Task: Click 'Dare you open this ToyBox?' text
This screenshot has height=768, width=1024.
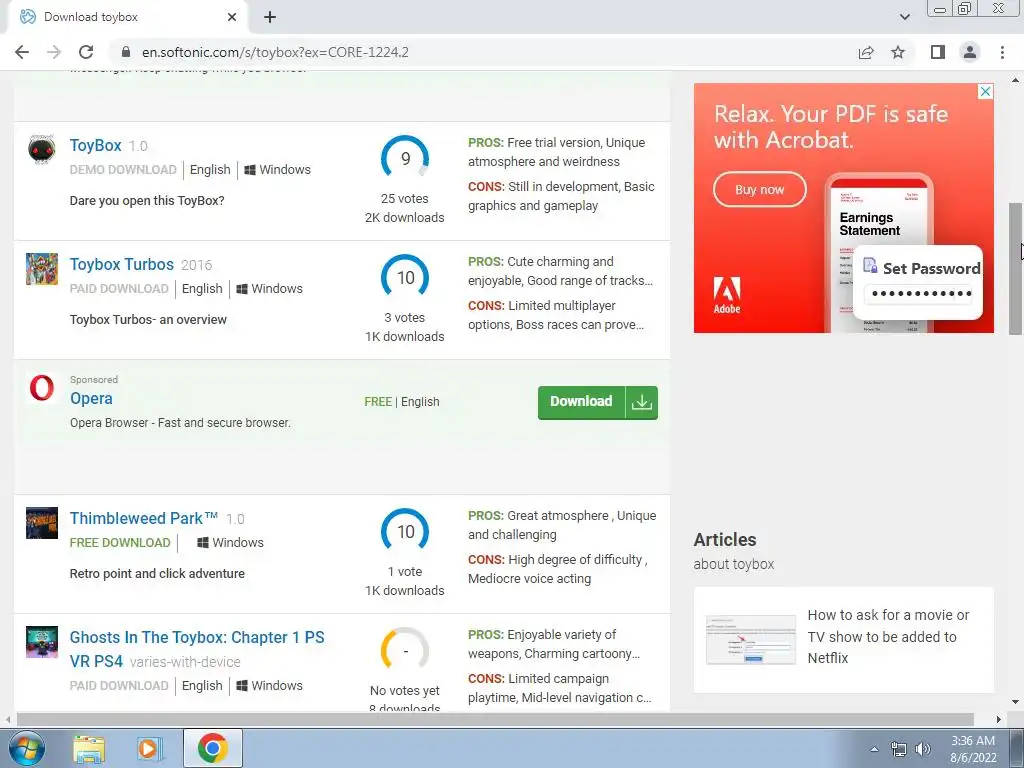Action: coord(147,200)
